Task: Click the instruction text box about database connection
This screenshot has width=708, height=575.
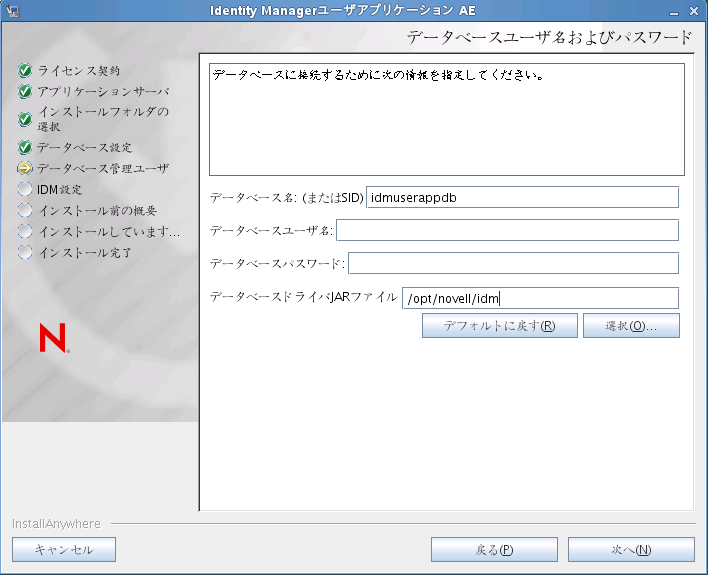Action: [x=447, y=119]
